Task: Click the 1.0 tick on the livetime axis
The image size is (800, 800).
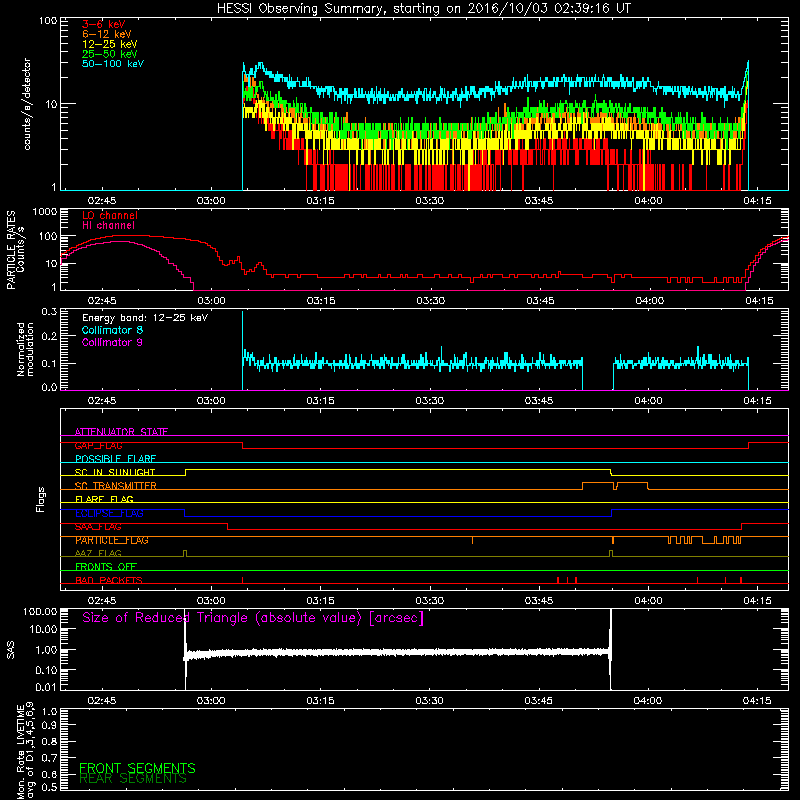Action: point(49,712)
